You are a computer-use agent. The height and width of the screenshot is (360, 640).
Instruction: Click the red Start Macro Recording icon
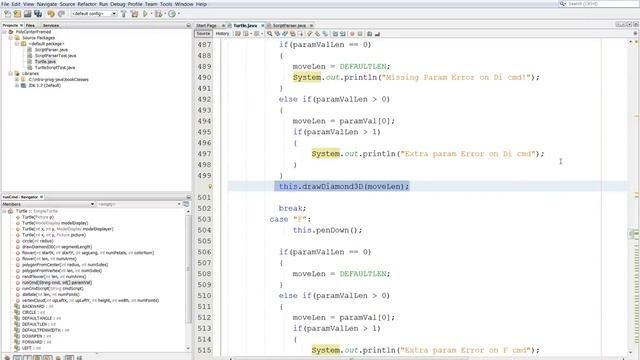coord(352,34)
